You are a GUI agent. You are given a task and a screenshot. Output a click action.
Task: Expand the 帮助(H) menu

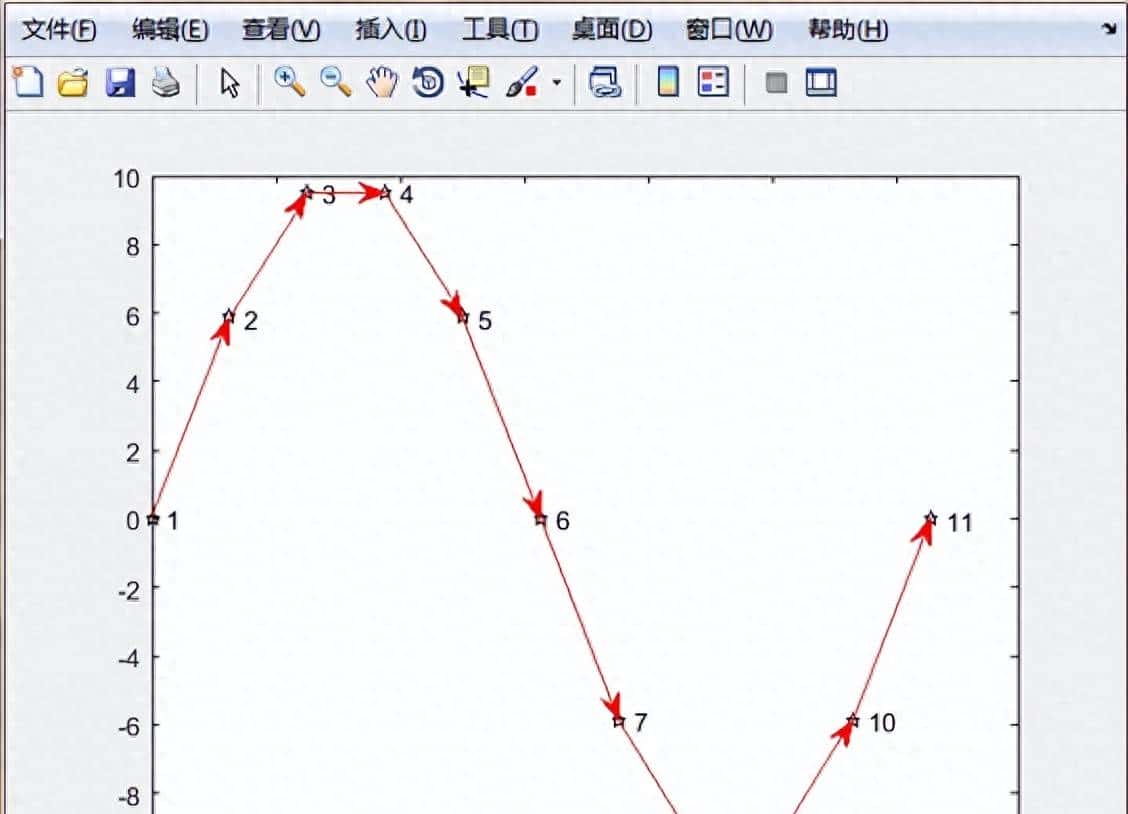click(x=847, y=30)
